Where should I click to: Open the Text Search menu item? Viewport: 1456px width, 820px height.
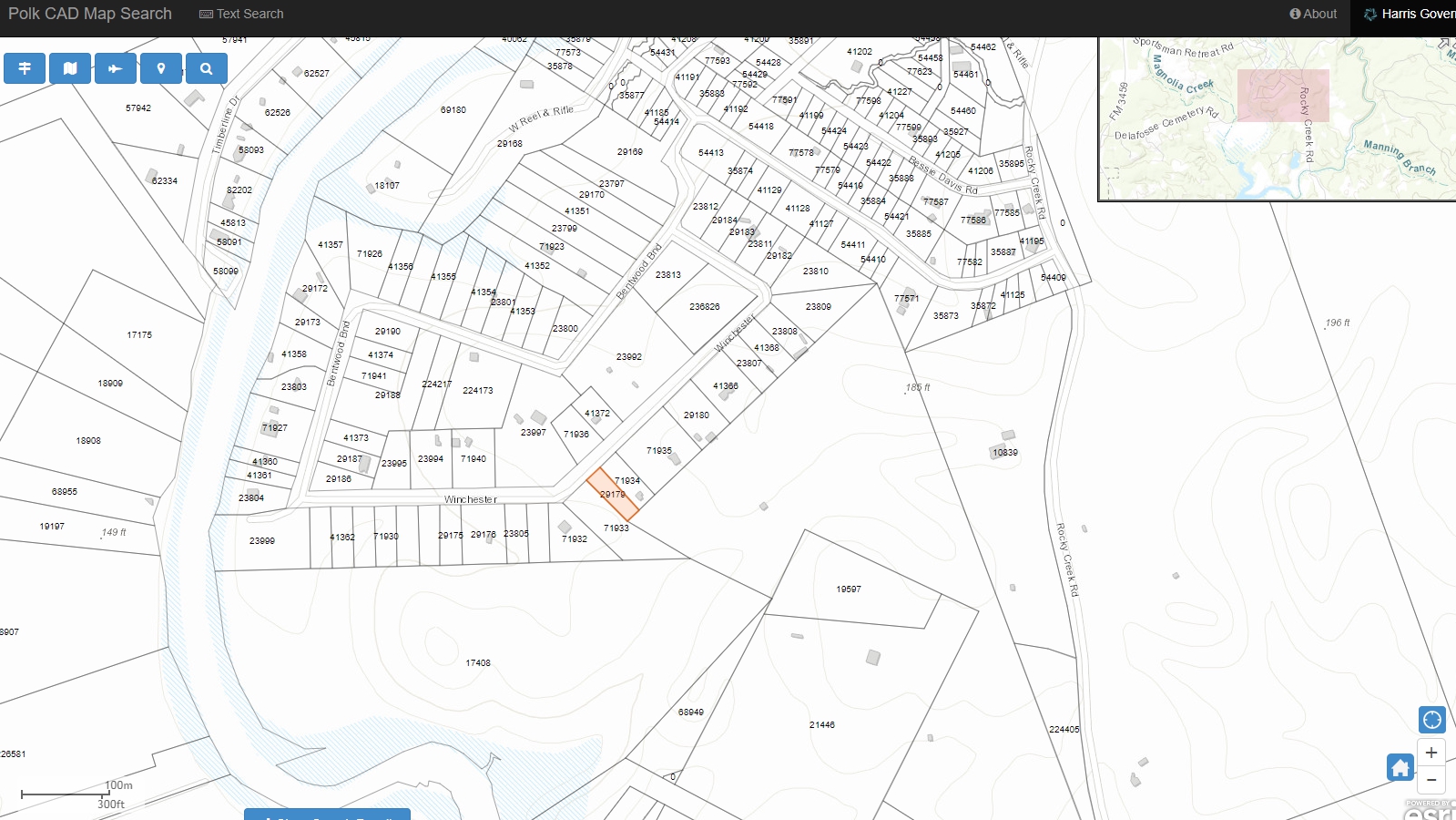click(241, 14)
